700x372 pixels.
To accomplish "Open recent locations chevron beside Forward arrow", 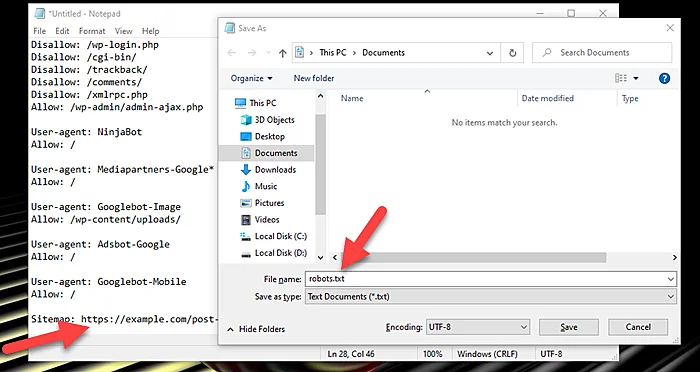I will point(268,53).
